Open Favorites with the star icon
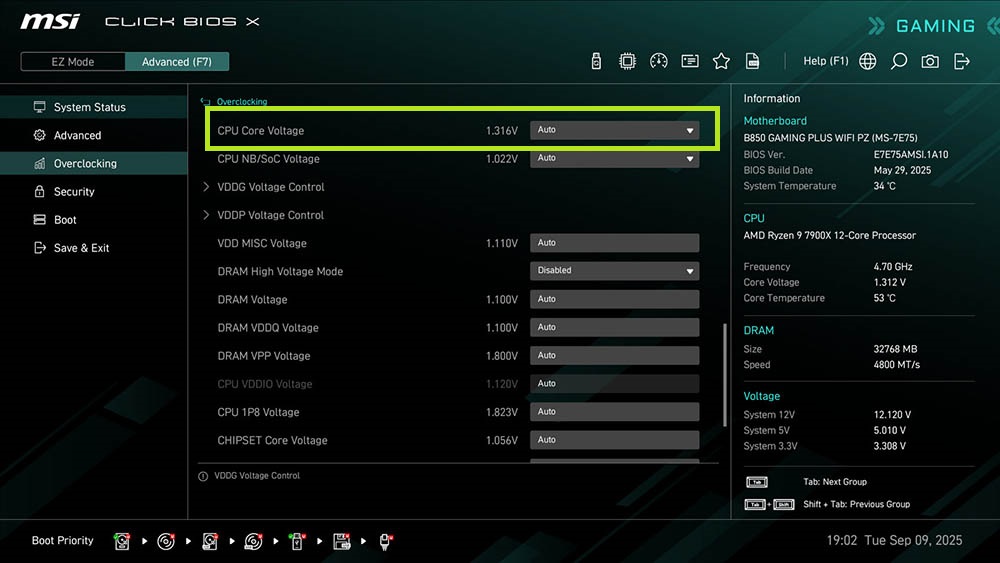 tap(721, 61)
